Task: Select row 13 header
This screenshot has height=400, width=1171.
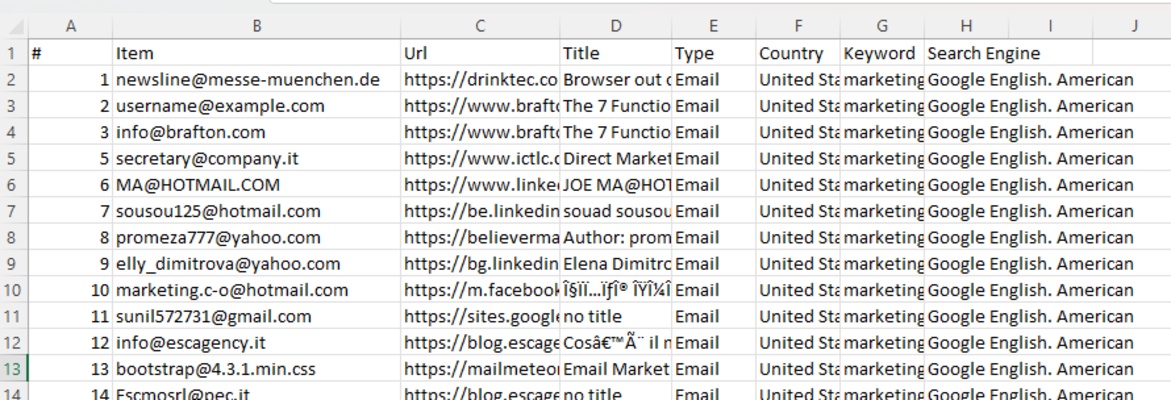Action: tap(13, 369)
